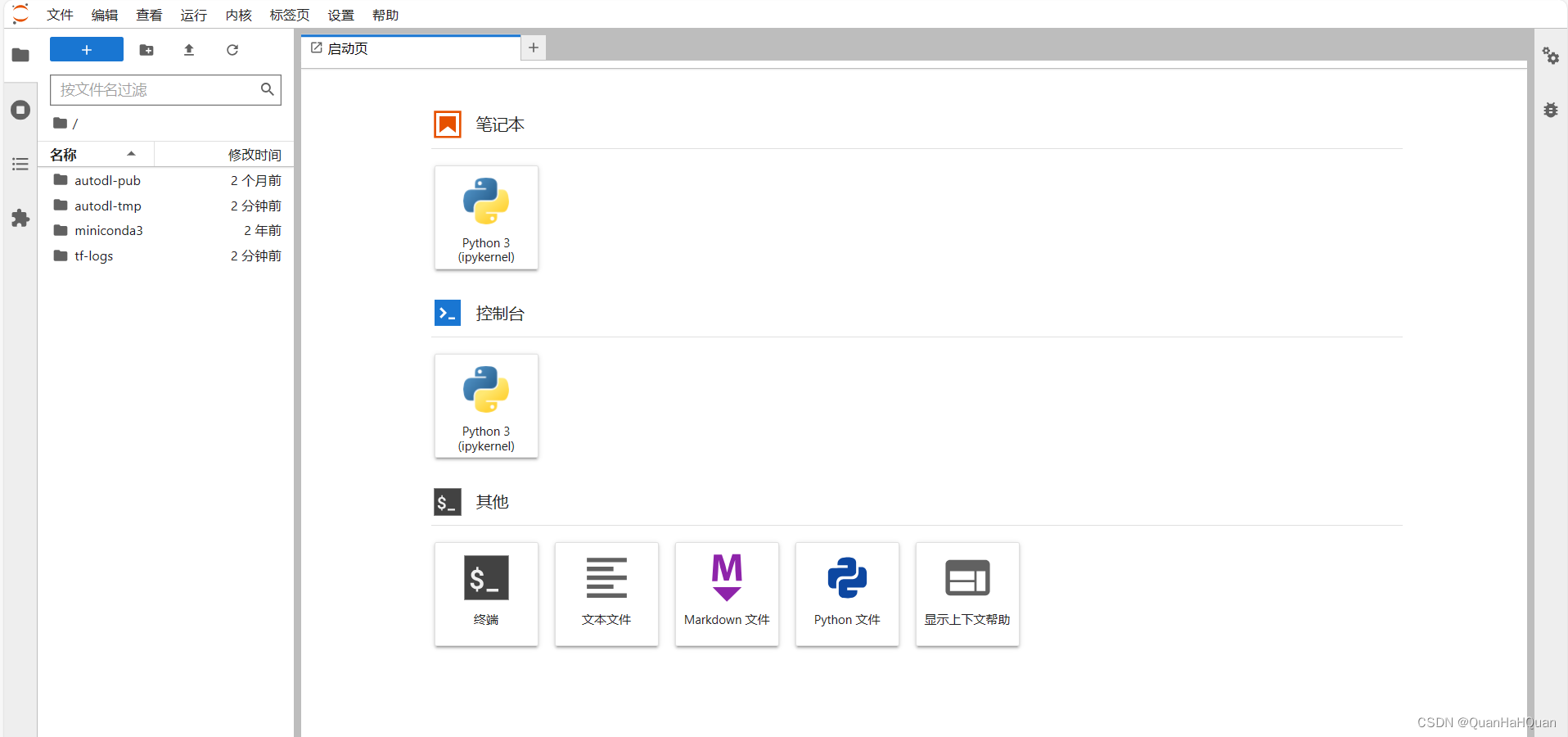This screenshot has height=737, width=1568.
Task: Click the upload files icon
Action: [x=189, y=50]
